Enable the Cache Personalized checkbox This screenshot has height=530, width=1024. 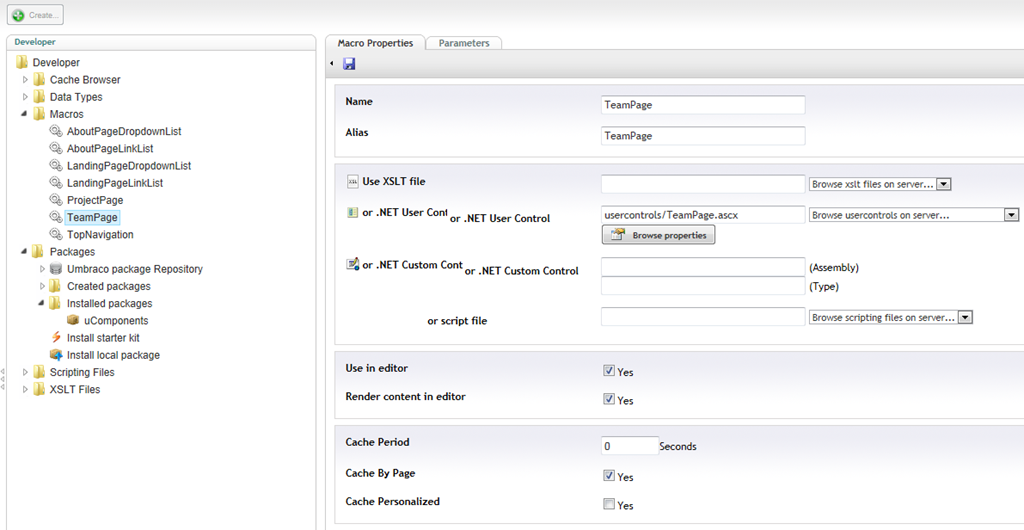click(x=609, y=505)
